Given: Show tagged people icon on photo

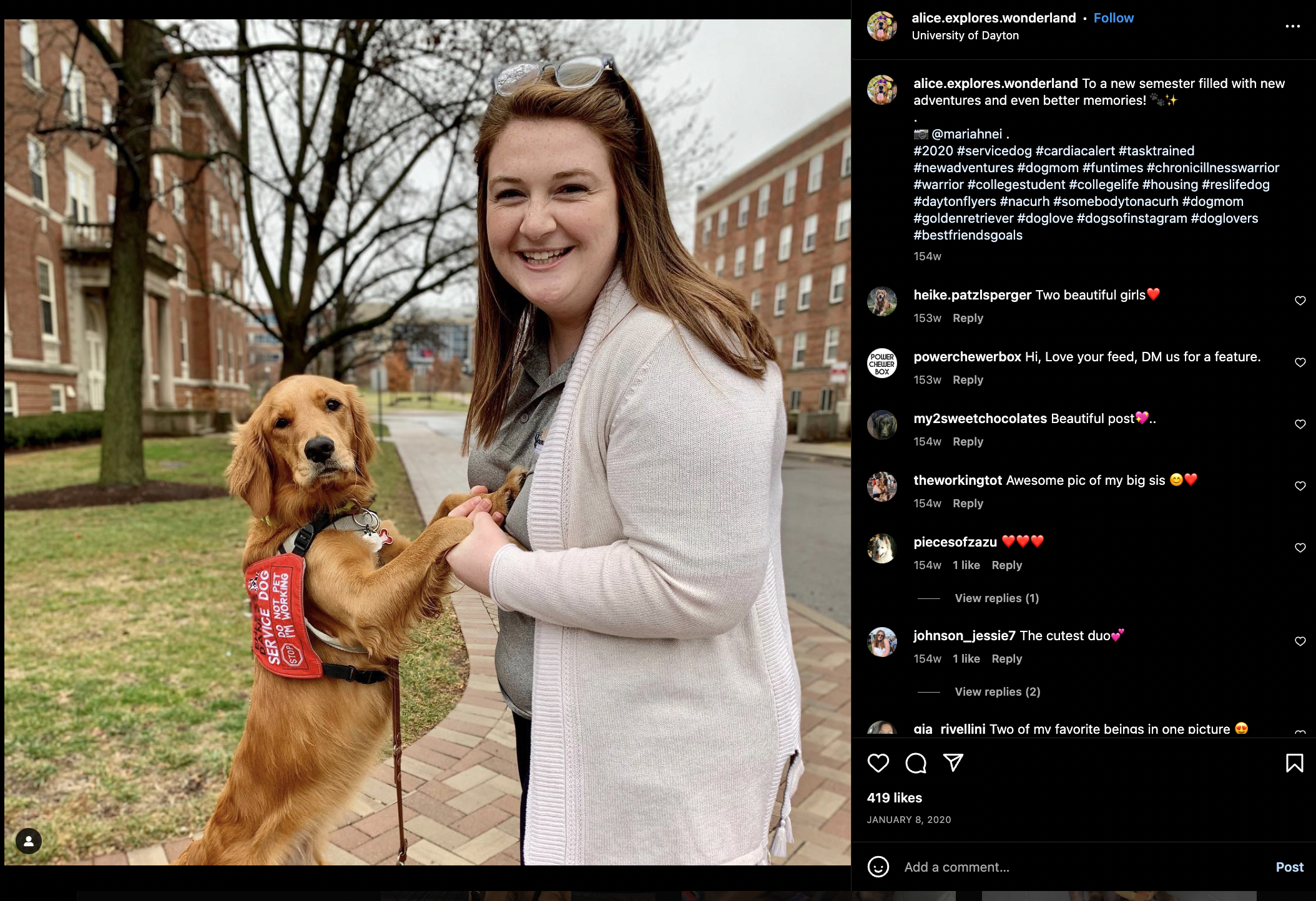Looking at the screenshot, I should click(28, 841).
